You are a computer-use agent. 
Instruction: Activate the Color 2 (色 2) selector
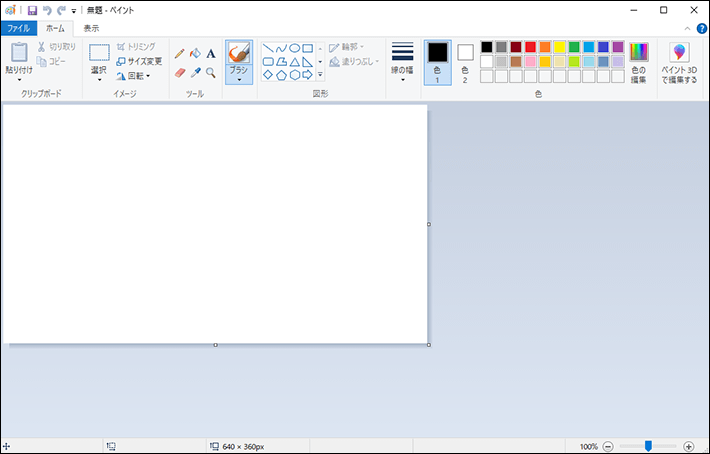click(x=465, y=61)
